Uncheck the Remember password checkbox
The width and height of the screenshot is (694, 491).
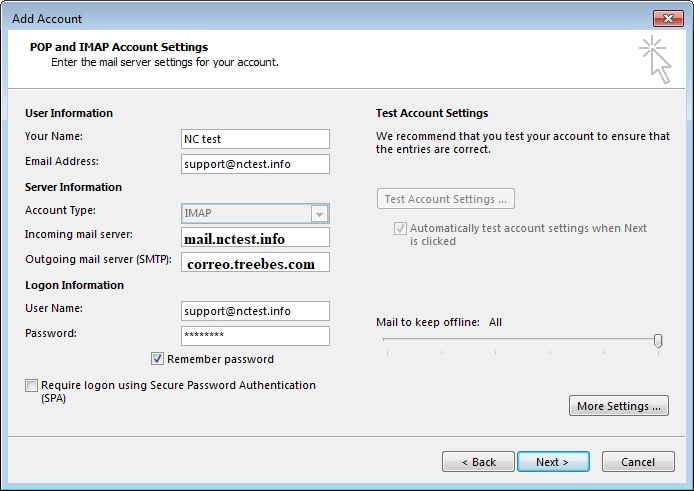click(157, 359)
